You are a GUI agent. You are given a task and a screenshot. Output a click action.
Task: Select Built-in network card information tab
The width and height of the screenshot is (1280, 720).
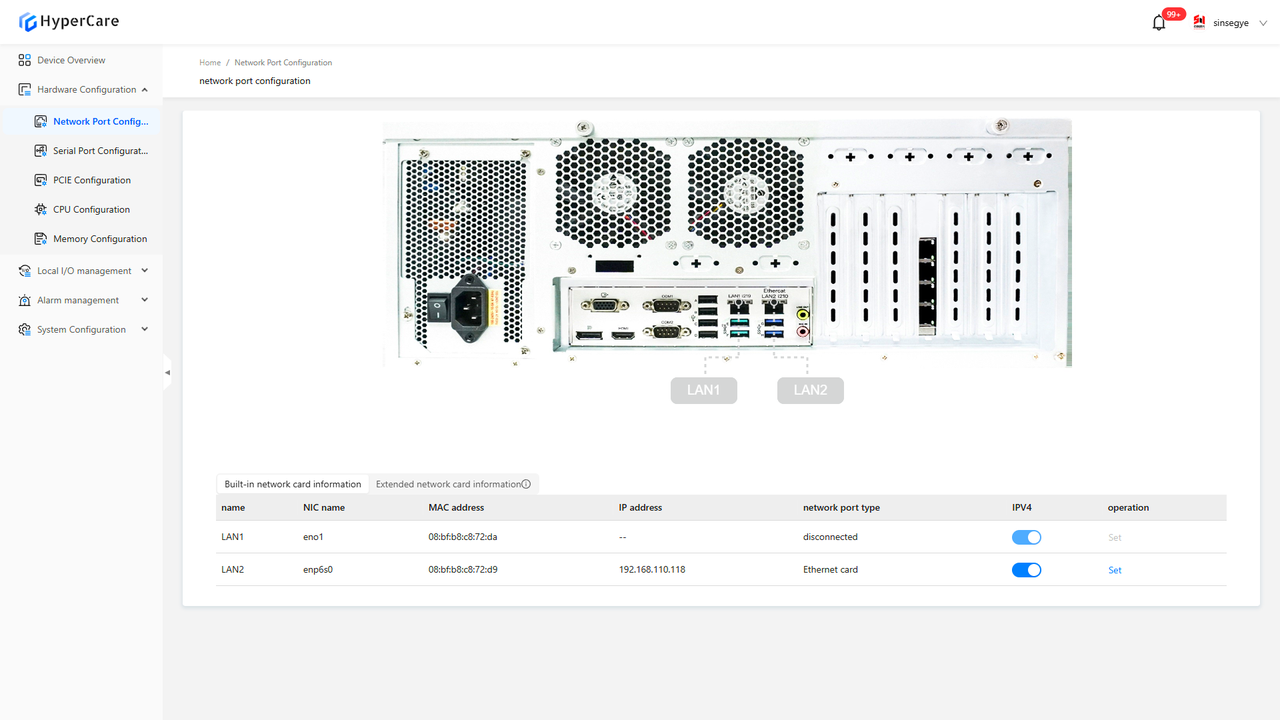[x=292, y=484]
